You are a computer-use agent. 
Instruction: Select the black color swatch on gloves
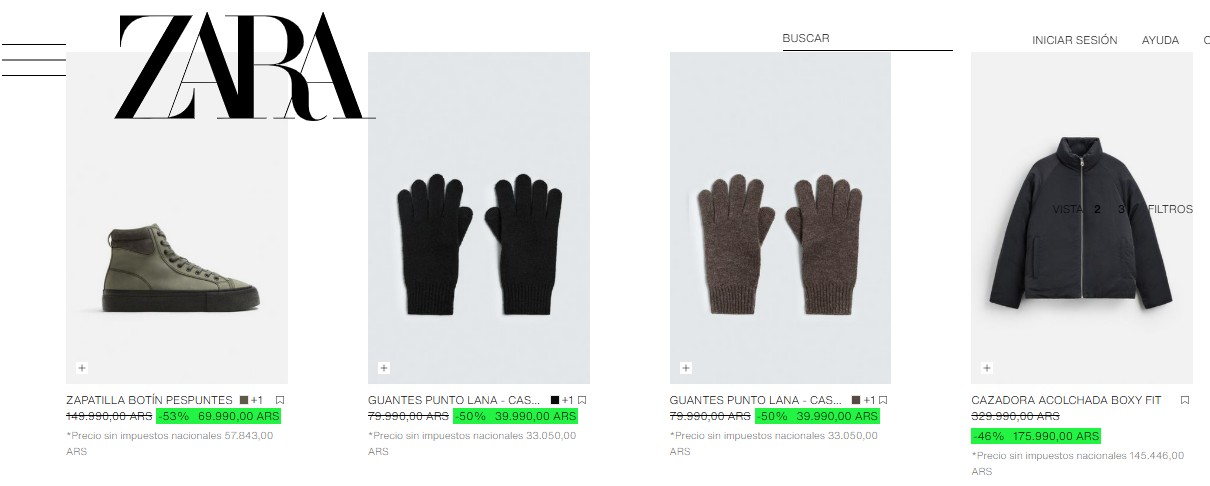click(x=555, y=400)
